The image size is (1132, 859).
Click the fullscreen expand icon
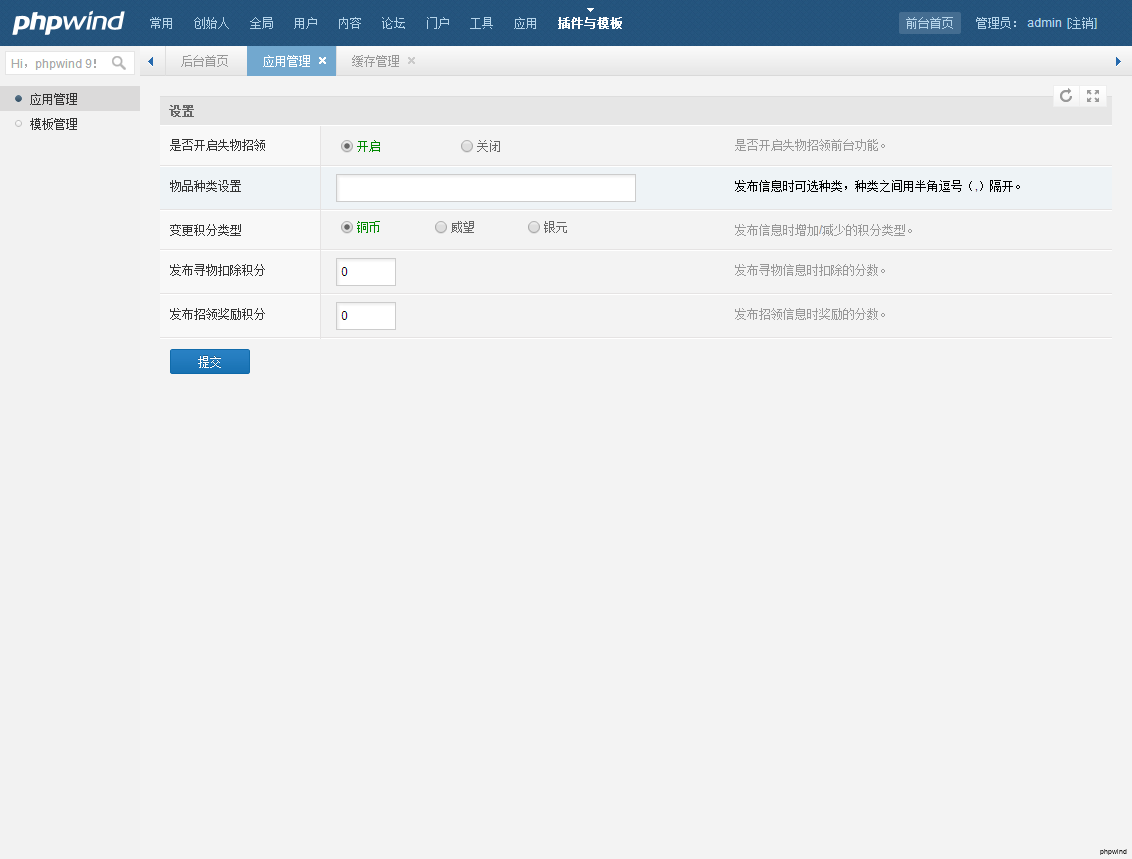coord(1093,95)
